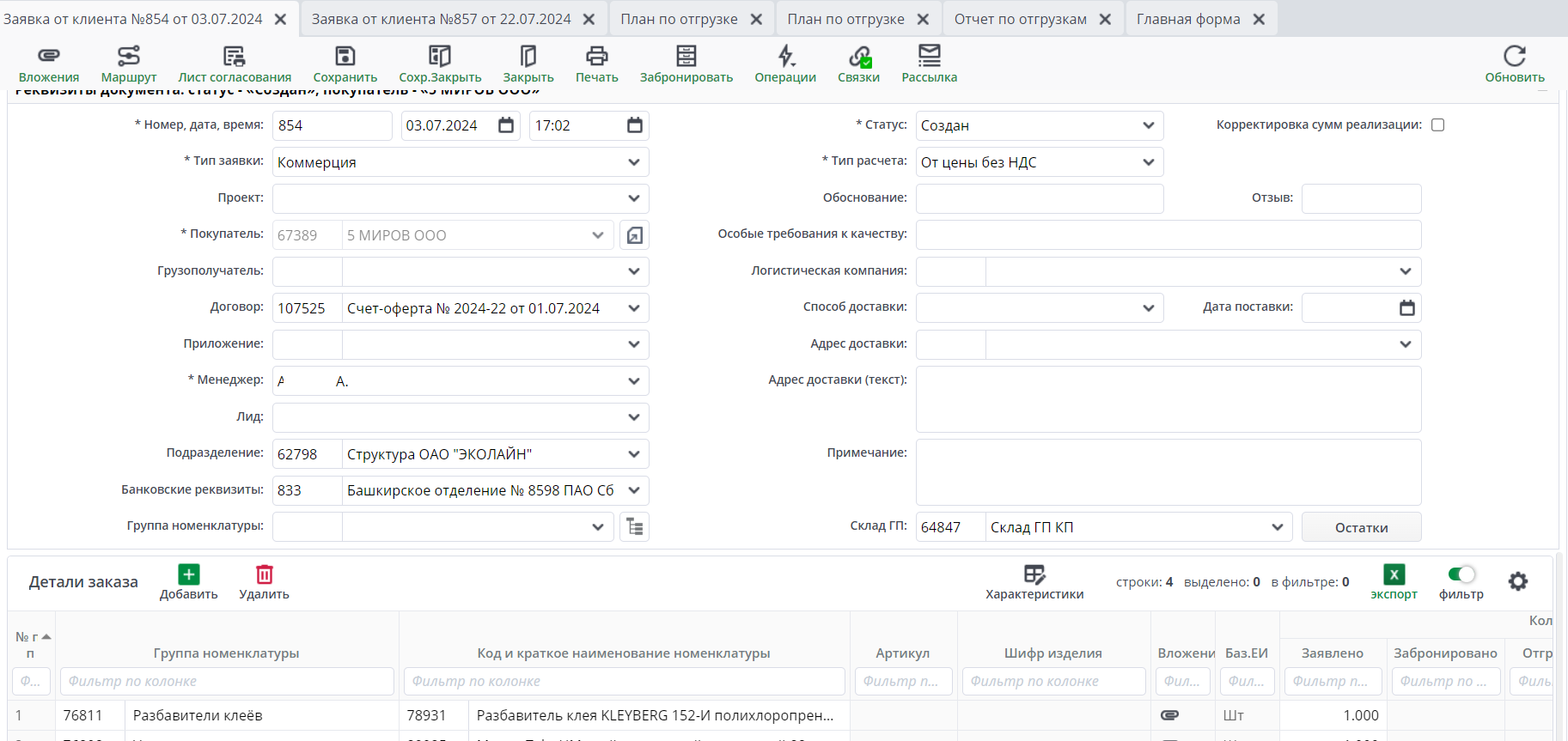Click the Остатки button
This screenshot has height=741, width=1568.
tap(1361, 527)
